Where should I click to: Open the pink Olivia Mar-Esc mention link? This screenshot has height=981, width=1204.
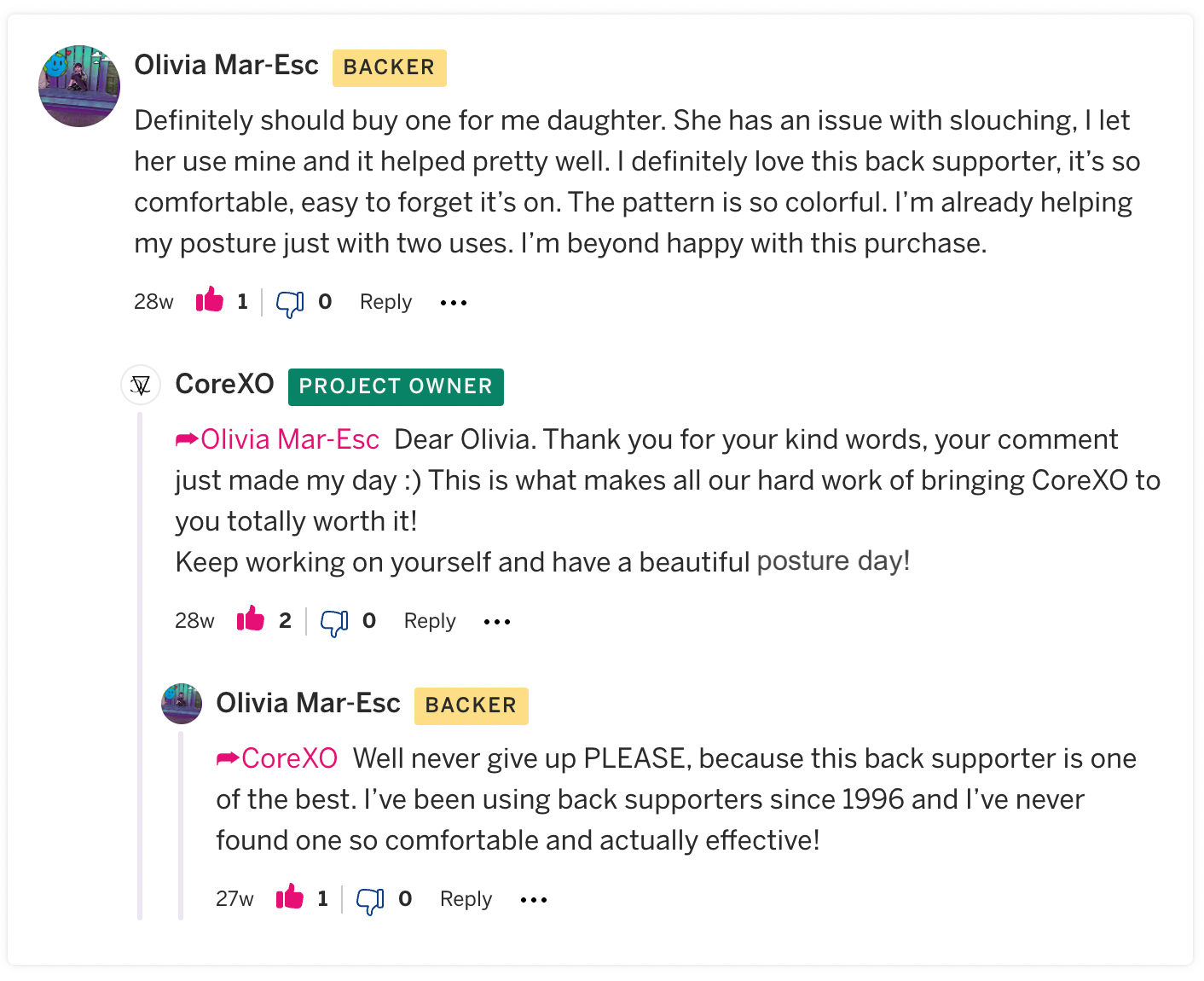pyautogui.click(x=289, y=439)
